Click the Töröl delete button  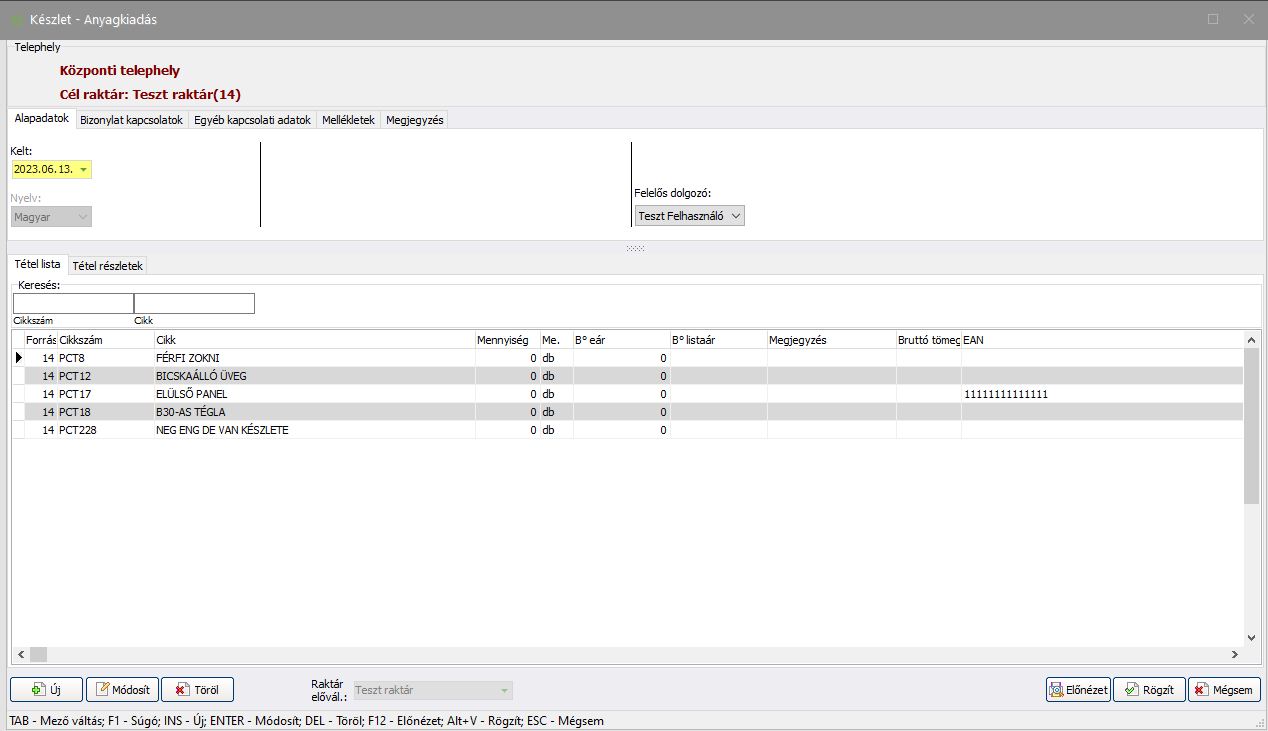pyautogui.click(x=197, y=690)
